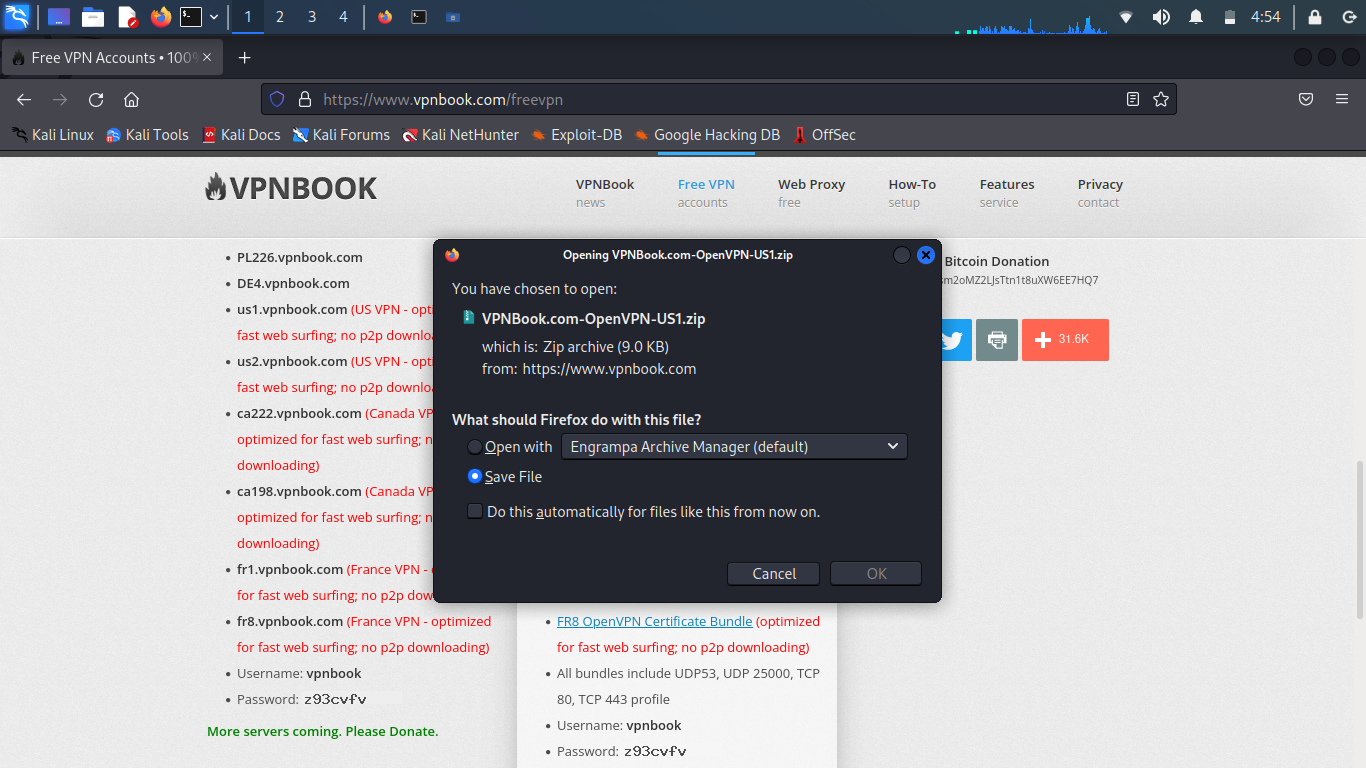Open the FR8 OpenVPN Certificate Bundle link

coord(654,621)
